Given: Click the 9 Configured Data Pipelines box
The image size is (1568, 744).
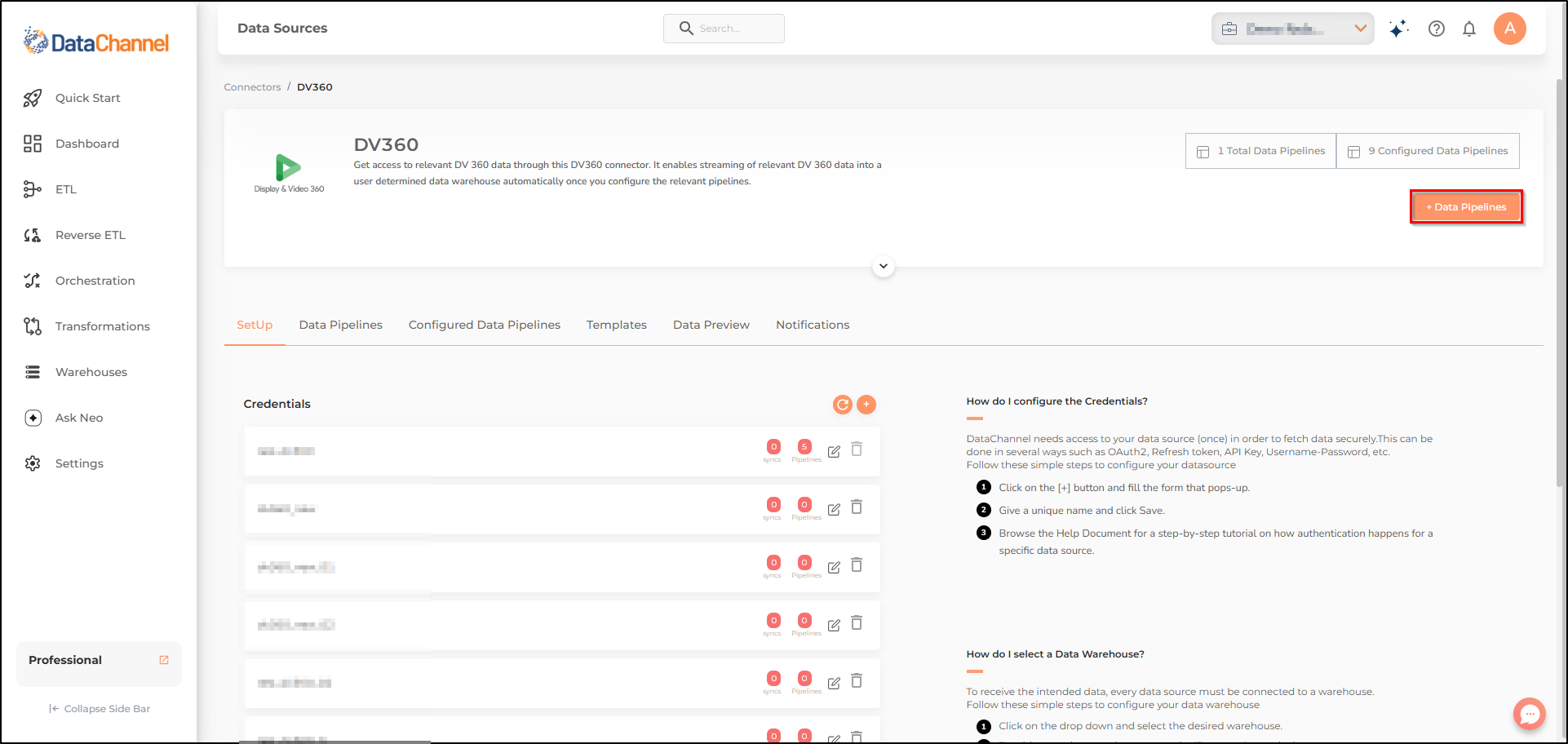Looking at the screenshot, I should (1428, 151).
